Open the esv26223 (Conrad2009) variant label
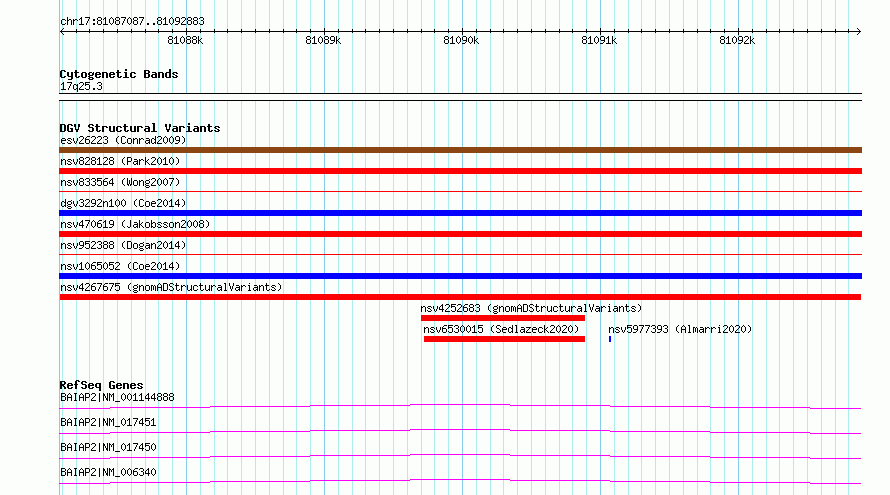Screen dimensions: 890x495 pos(123,140)
